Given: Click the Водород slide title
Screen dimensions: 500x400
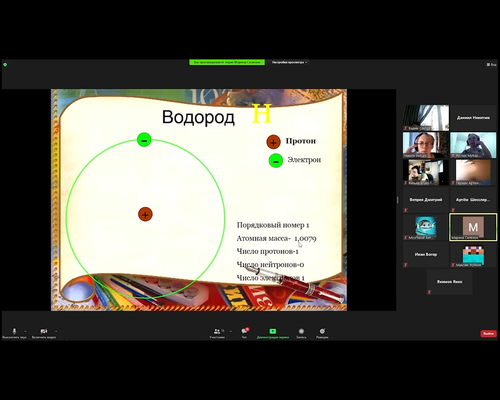Looking at the screenshot, I should pyautogui.click(x=198, y=117).
